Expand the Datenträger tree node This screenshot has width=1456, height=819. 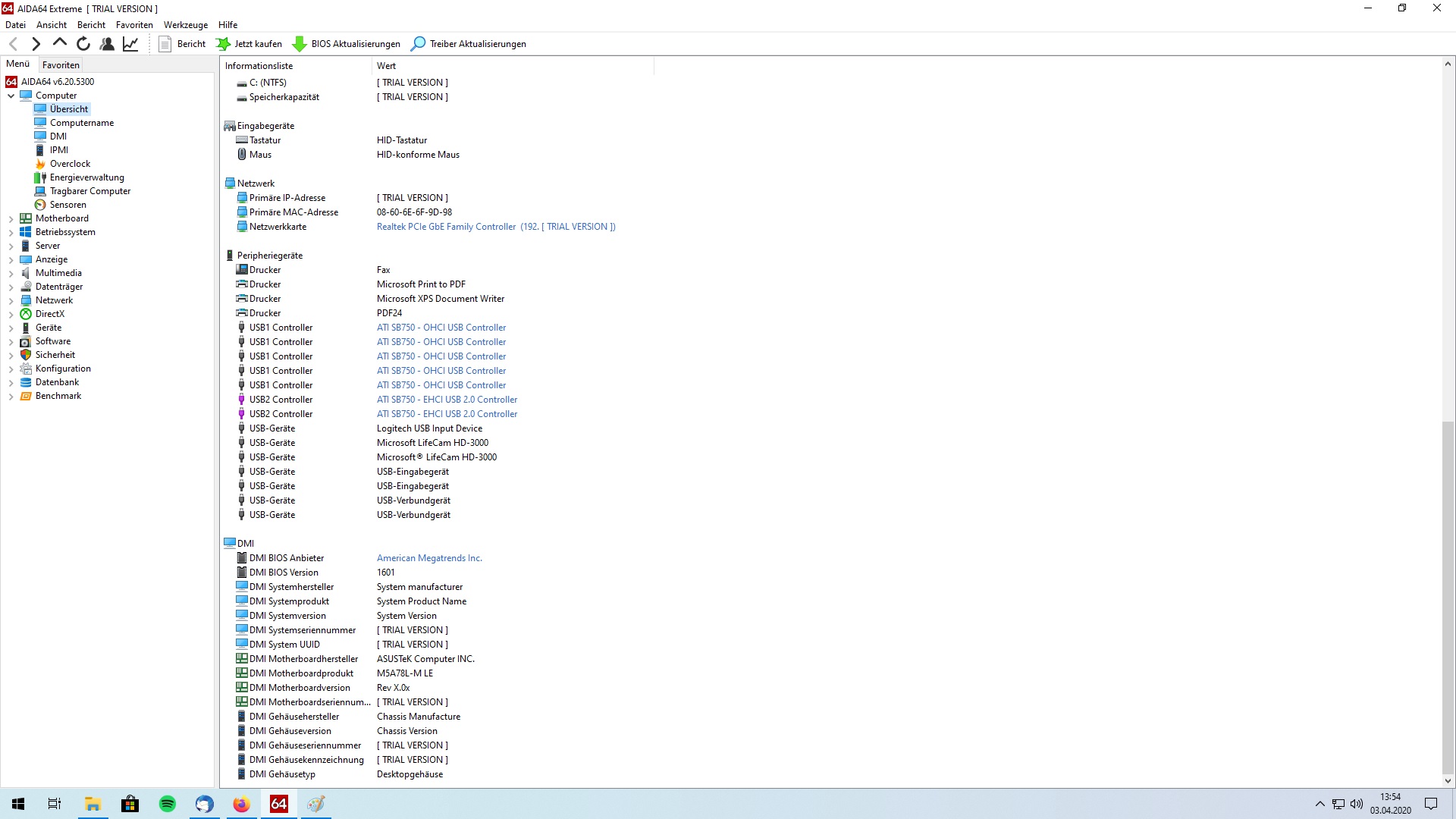click(x=11, y=287)
